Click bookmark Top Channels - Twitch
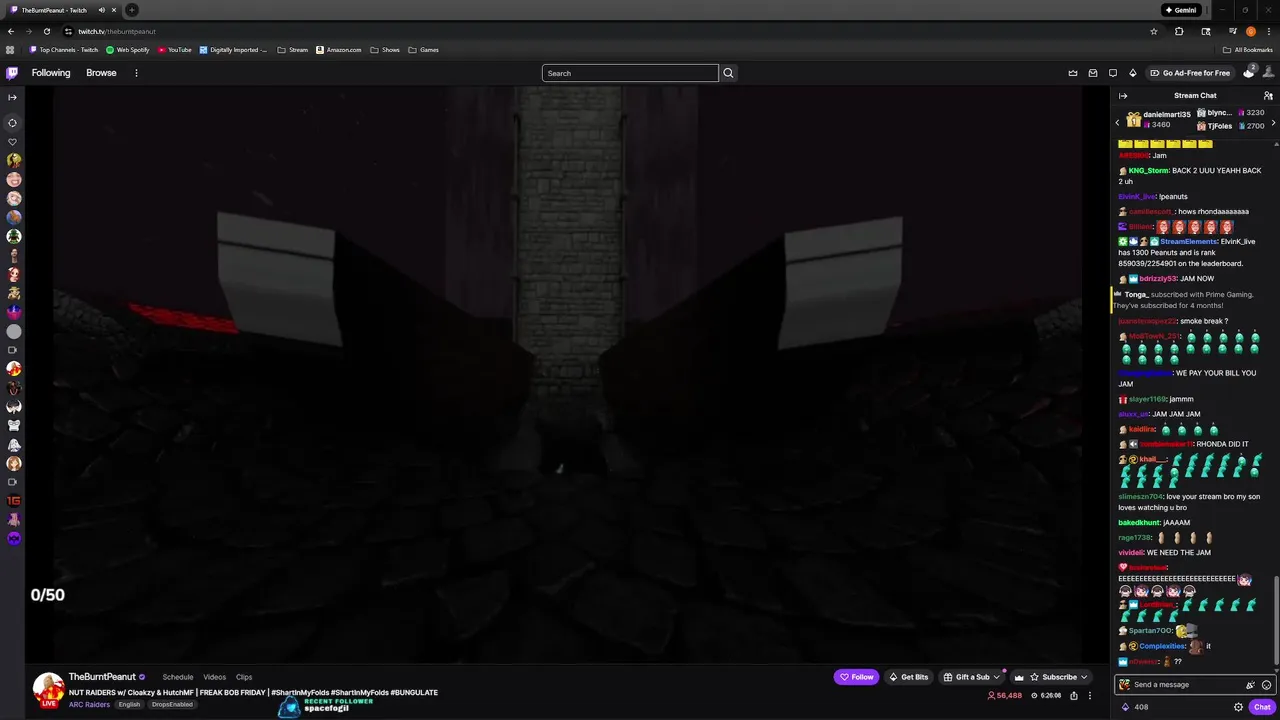1280x720 pixels. coord(63,50)
